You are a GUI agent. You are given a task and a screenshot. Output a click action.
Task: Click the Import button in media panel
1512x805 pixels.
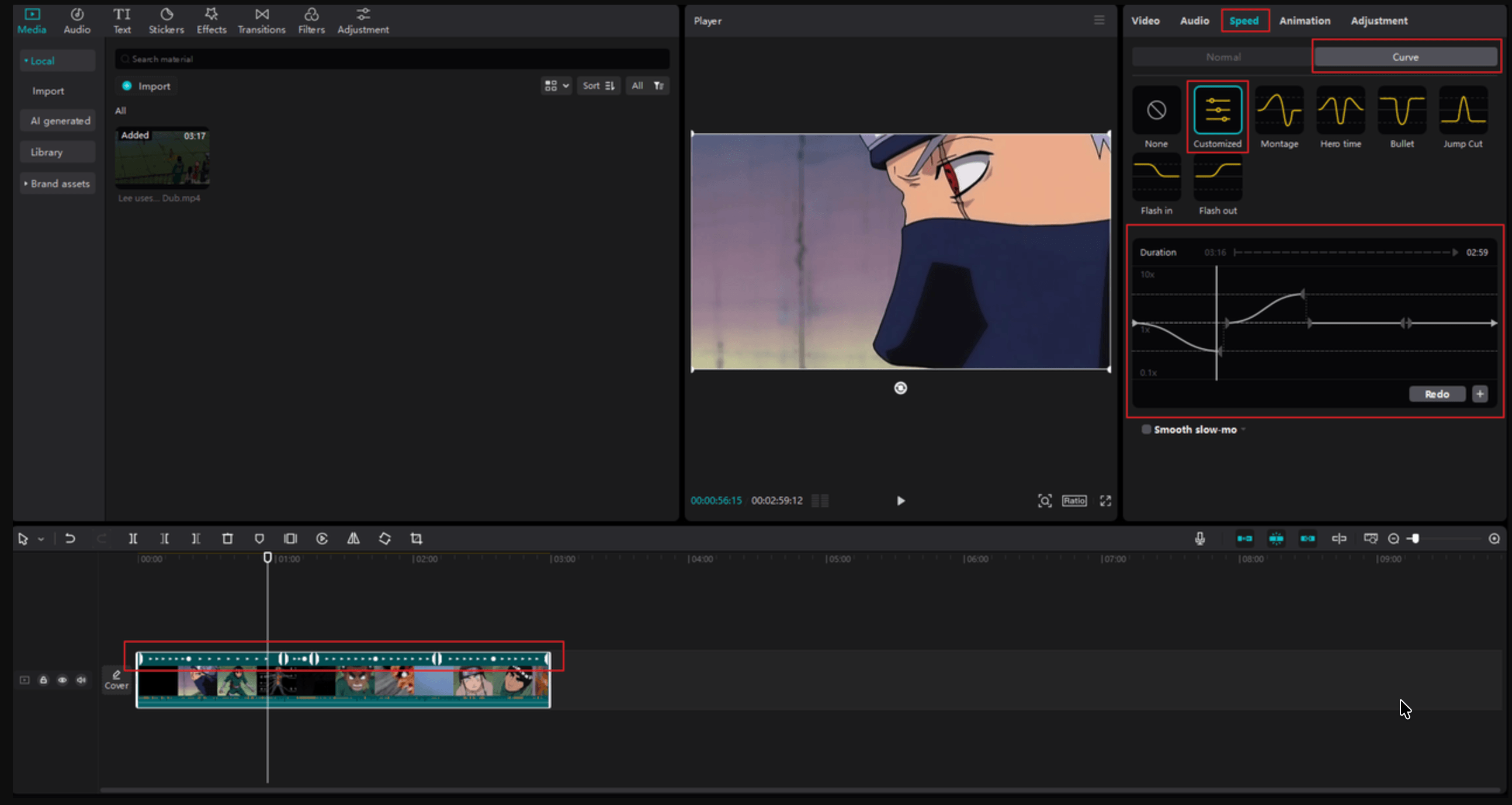pos(147,86)
